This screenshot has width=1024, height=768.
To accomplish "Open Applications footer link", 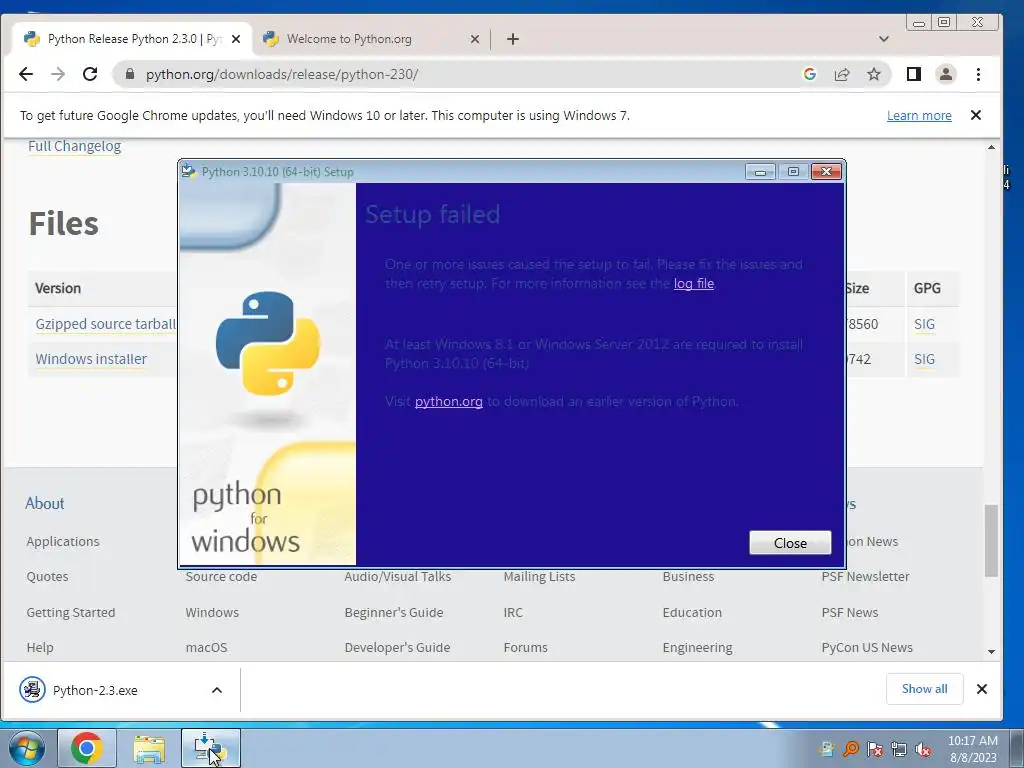I will 63,541.
